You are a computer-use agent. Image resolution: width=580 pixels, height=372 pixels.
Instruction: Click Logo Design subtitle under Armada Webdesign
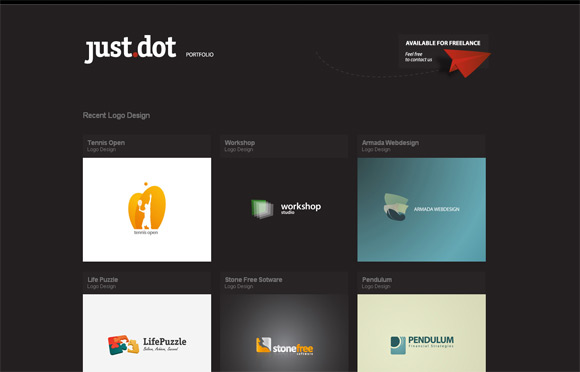pos(376,149)
